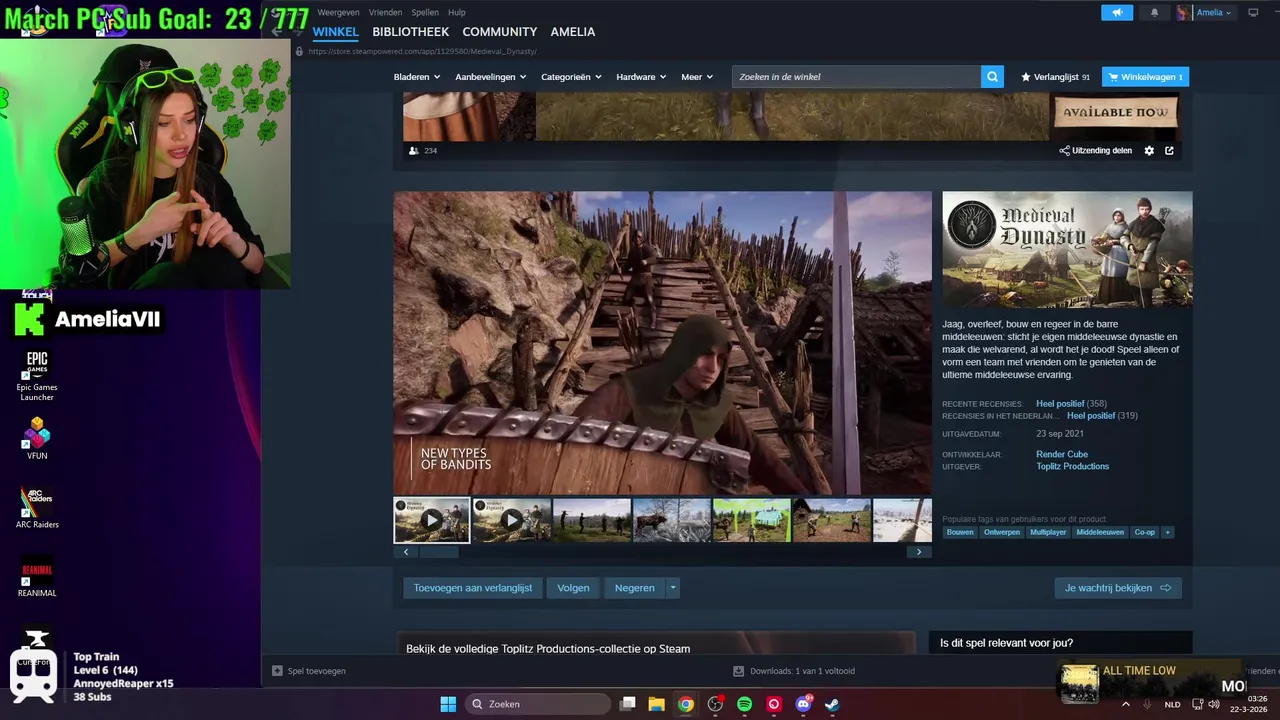Click the Verlanglijst wishlist star link
Image resolution: width=1280 pixels, height=720 pixels.
point(1055,77)
